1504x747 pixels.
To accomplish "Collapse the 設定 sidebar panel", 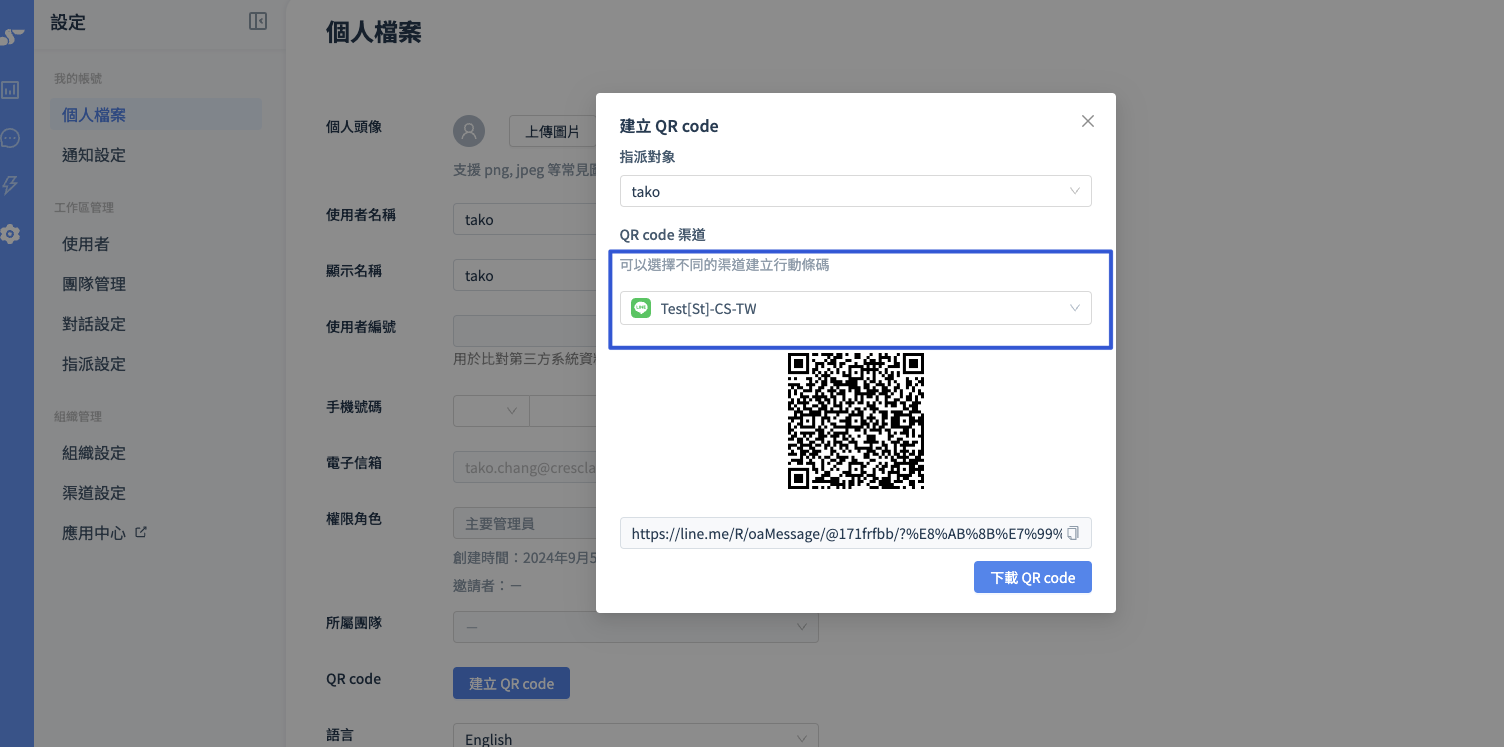I will [258, 21].
